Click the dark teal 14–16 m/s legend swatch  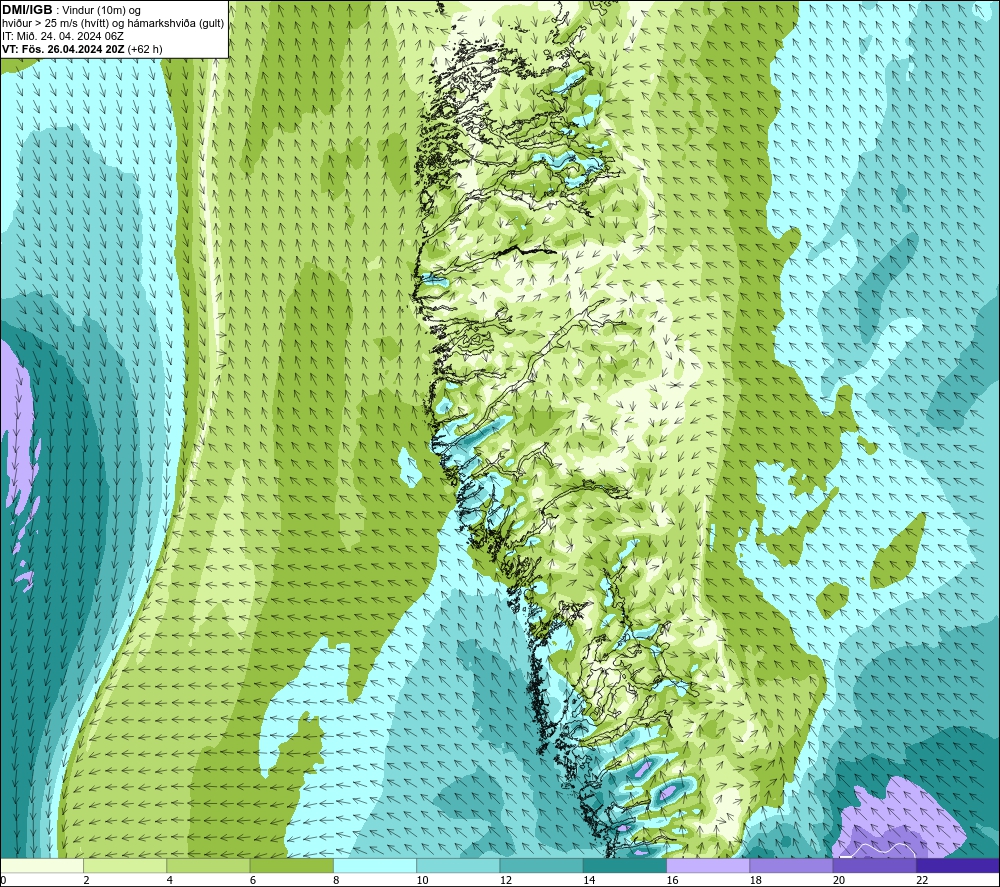(x=625, y=865)
